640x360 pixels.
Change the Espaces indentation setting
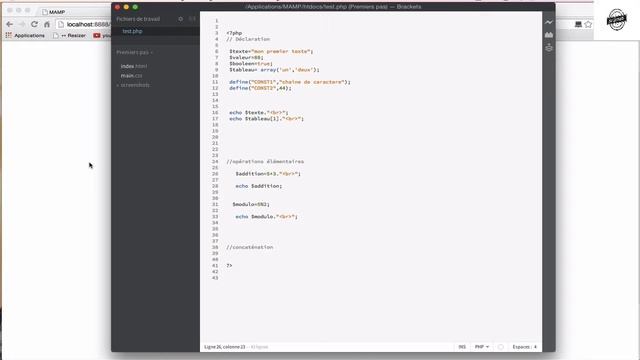(x=524, y=347)
